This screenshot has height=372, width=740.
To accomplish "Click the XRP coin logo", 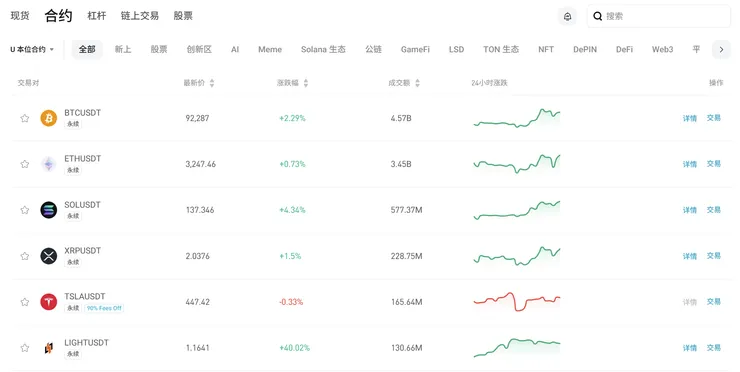I will (x=49, y=256).
